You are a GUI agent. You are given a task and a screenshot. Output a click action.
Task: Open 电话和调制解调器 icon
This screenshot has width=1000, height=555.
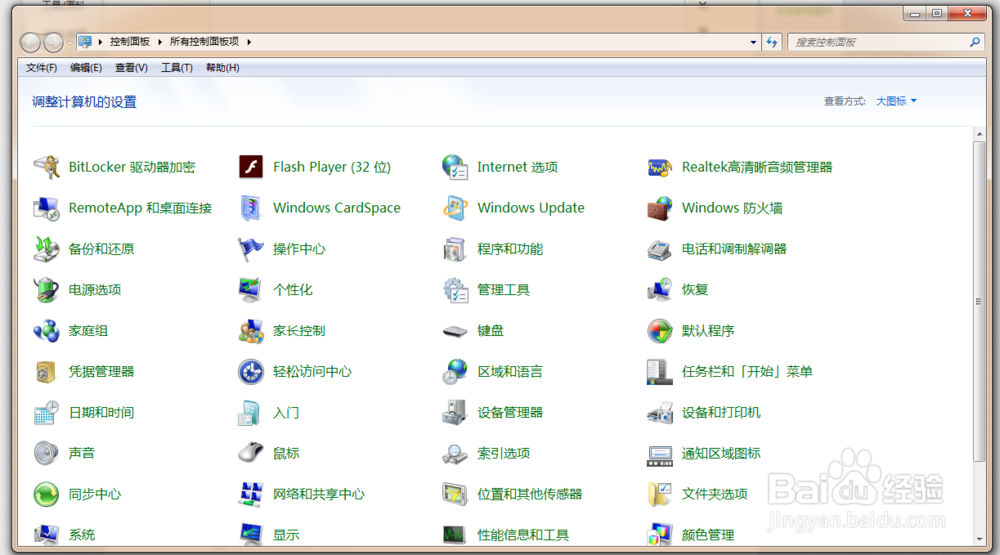(659, 249)
